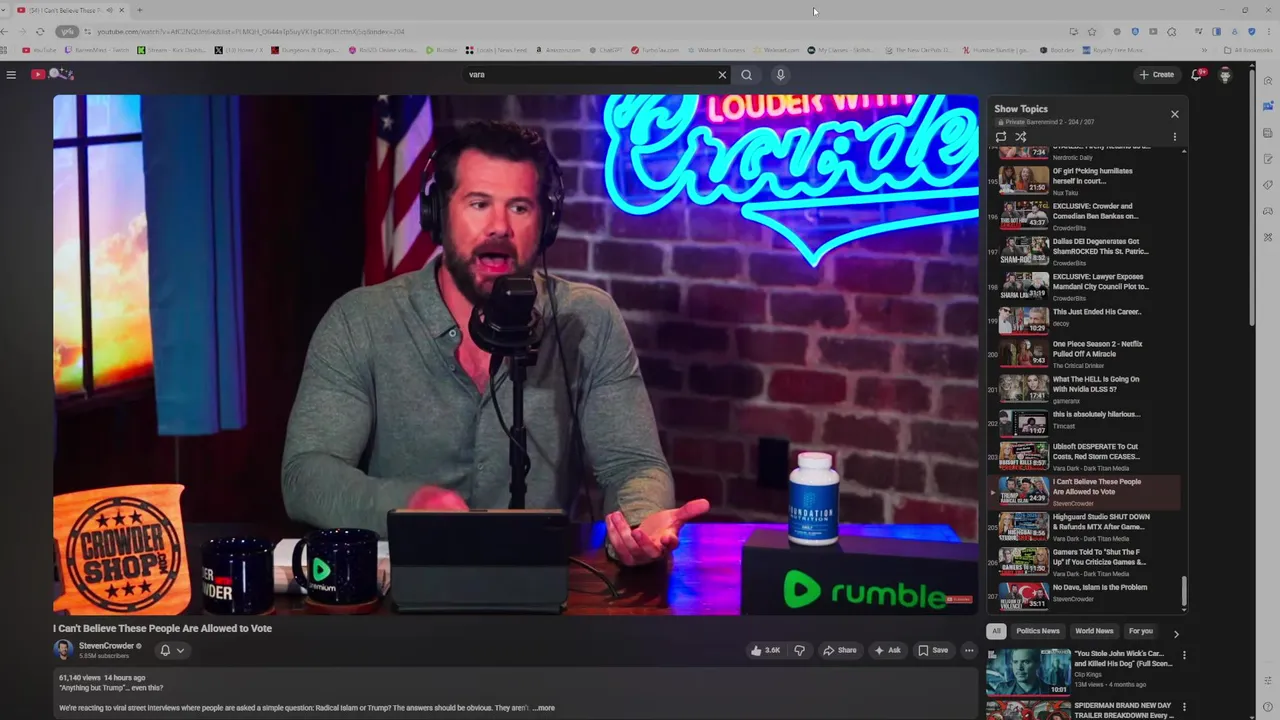The image size is (1280, 720).
Task: Open browser sidebar tools icon
Action: coord(1267,237)
